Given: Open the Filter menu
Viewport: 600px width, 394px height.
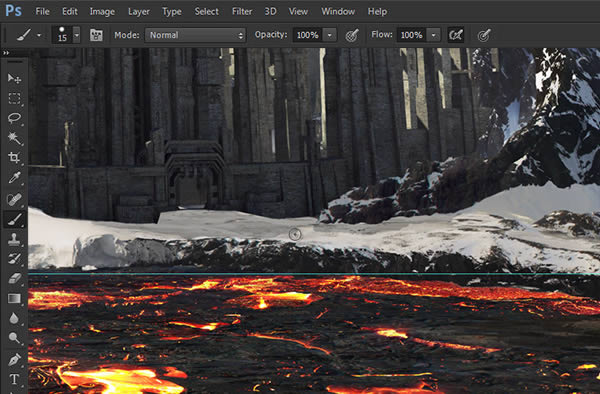Looking at the screenshot, I should pos(242,11).
